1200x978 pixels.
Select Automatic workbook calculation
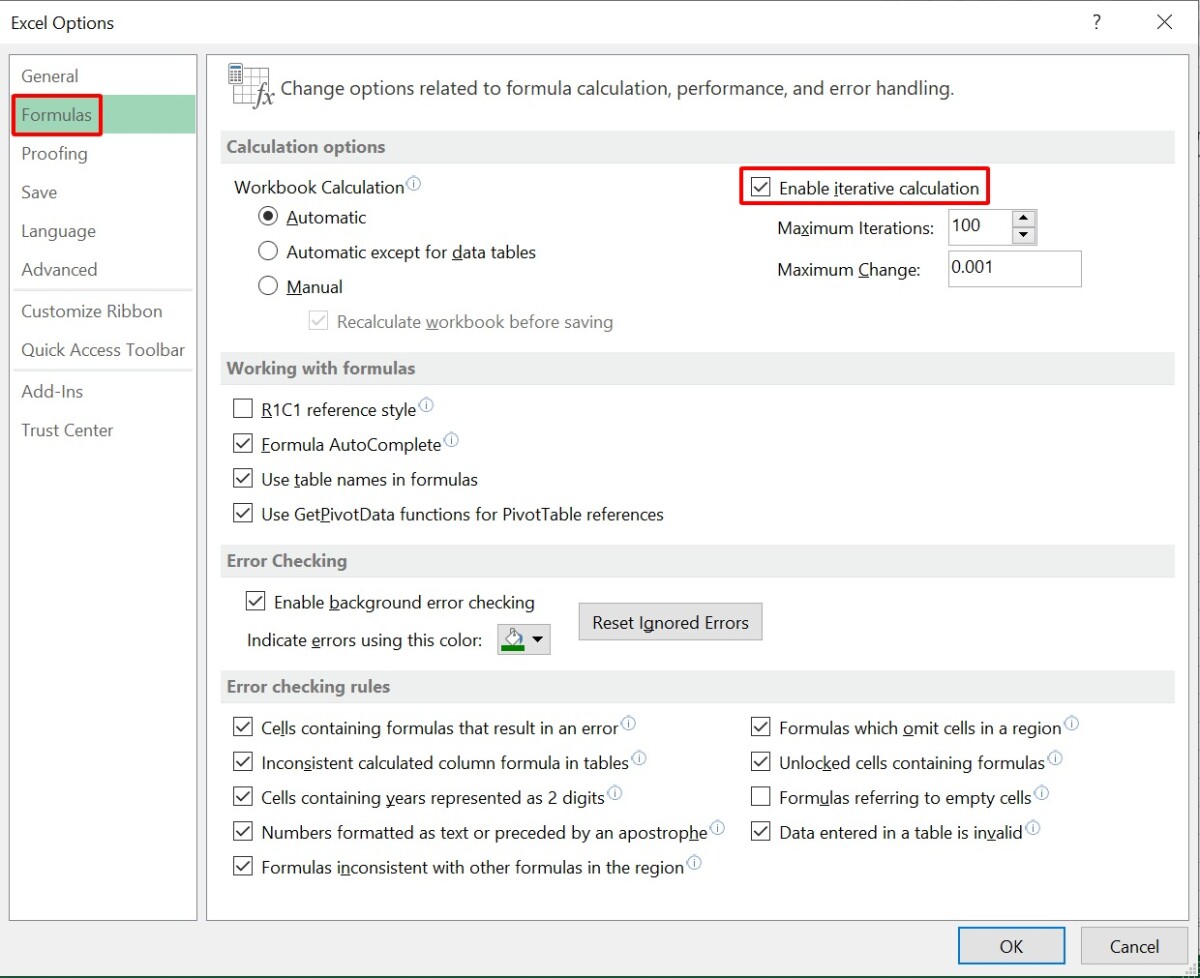pos(268,217)
